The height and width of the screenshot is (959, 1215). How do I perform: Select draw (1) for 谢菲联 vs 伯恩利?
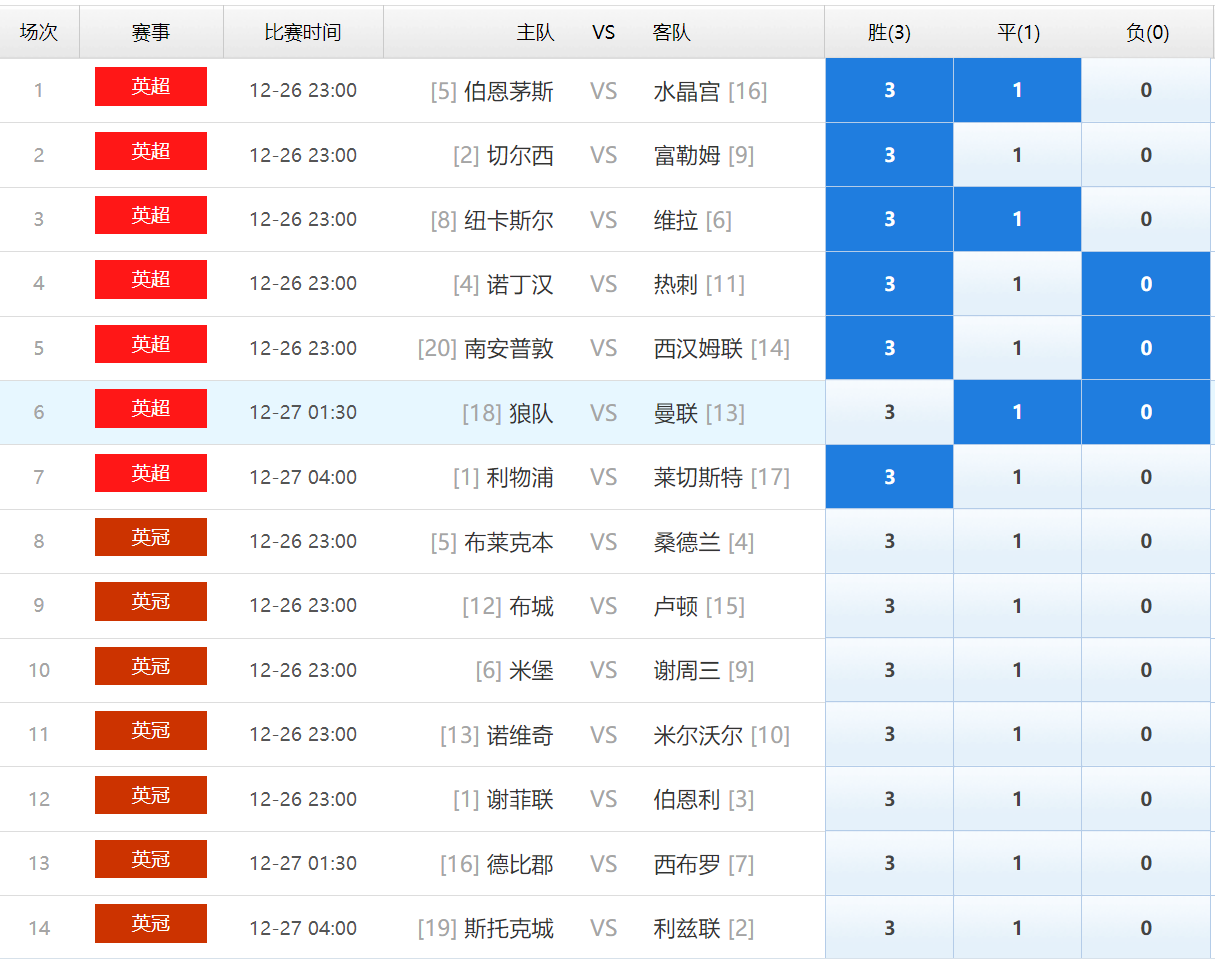(1017, 799)
